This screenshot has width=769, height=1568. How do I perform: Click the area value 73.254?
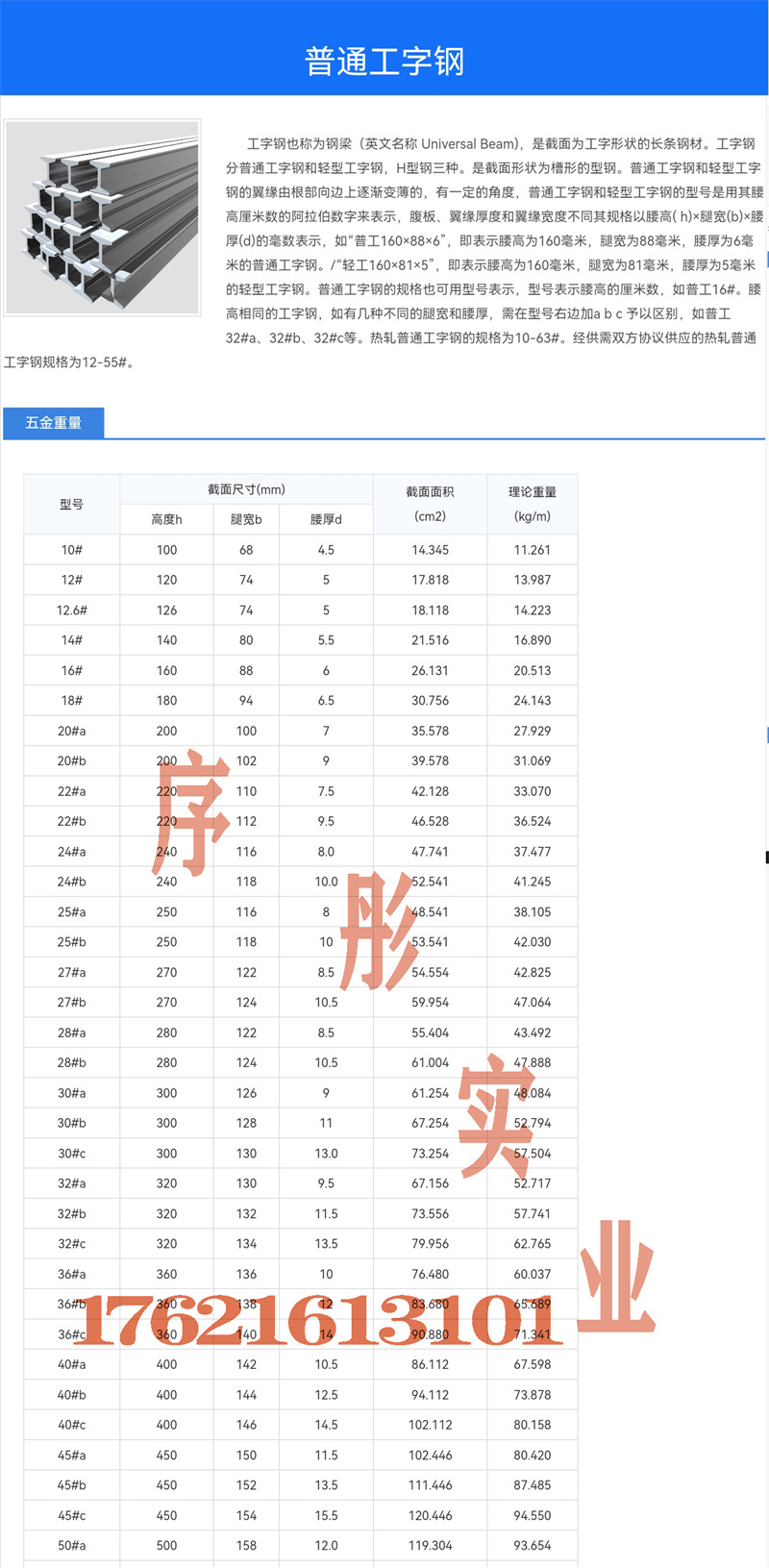pyautogui.click(x=430, y=1154)
